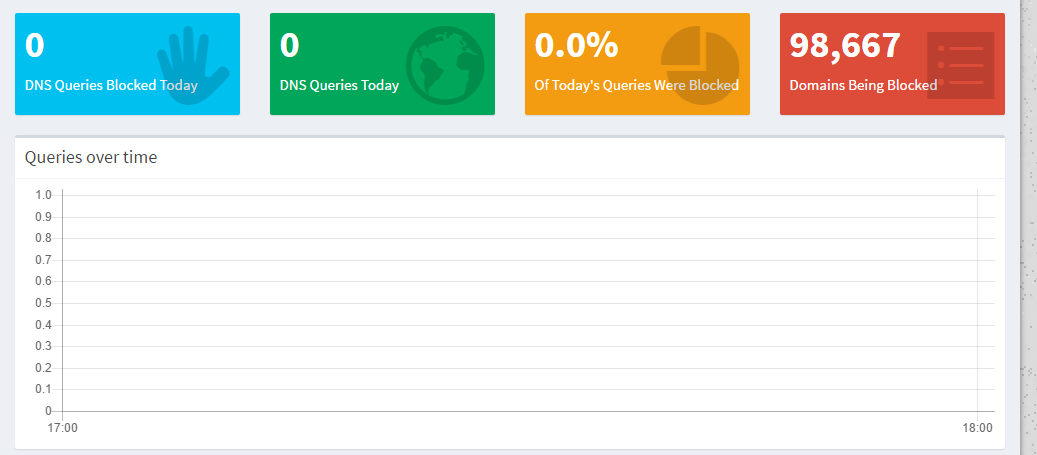Image resolution: width=1037 pixels, height=455 pixels.
Task: Select the Domains Being Blocked label
Action: coord(863,85)
